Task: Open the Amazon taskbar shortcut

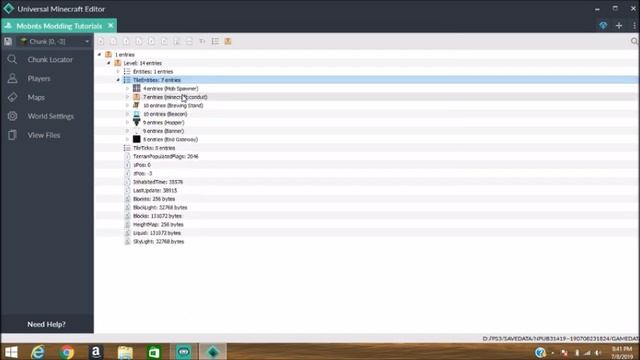Action: tap(96, 352)
